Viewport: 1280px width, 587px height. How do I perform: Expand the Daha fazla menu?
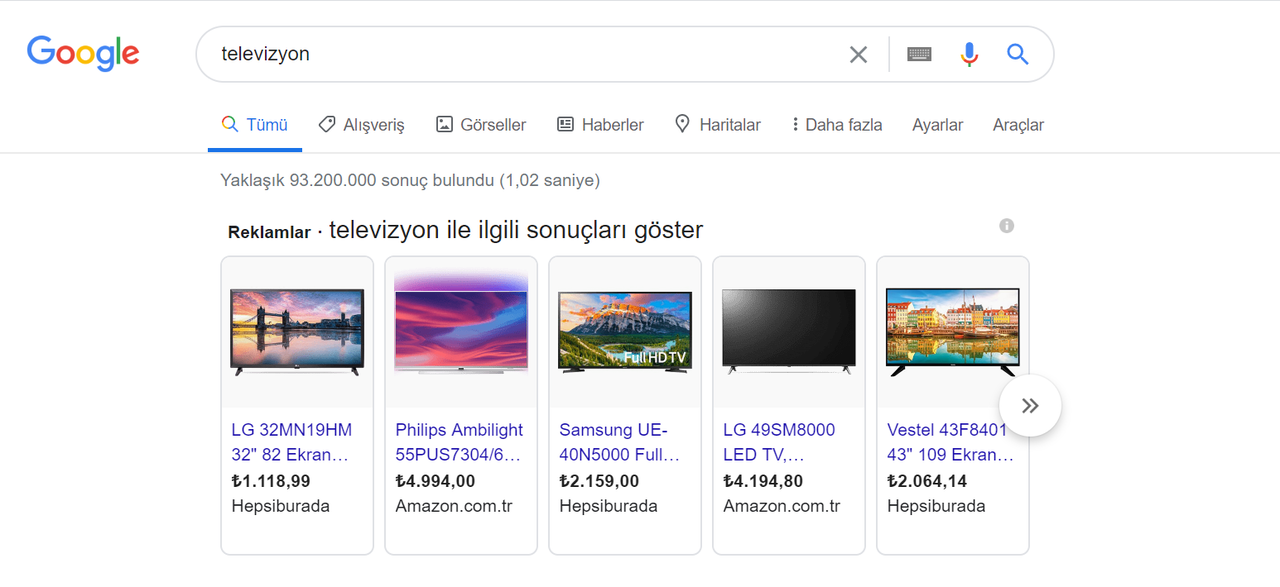(x=836, y=125)
